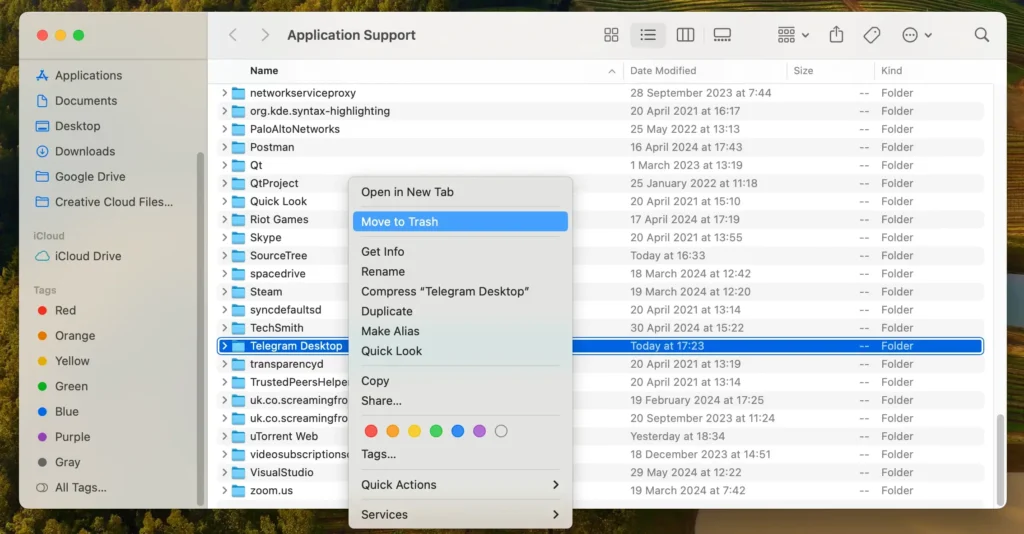Apply purple tag color in context menu
This screenshot has width=1024, height=534.
coord(479,432)
